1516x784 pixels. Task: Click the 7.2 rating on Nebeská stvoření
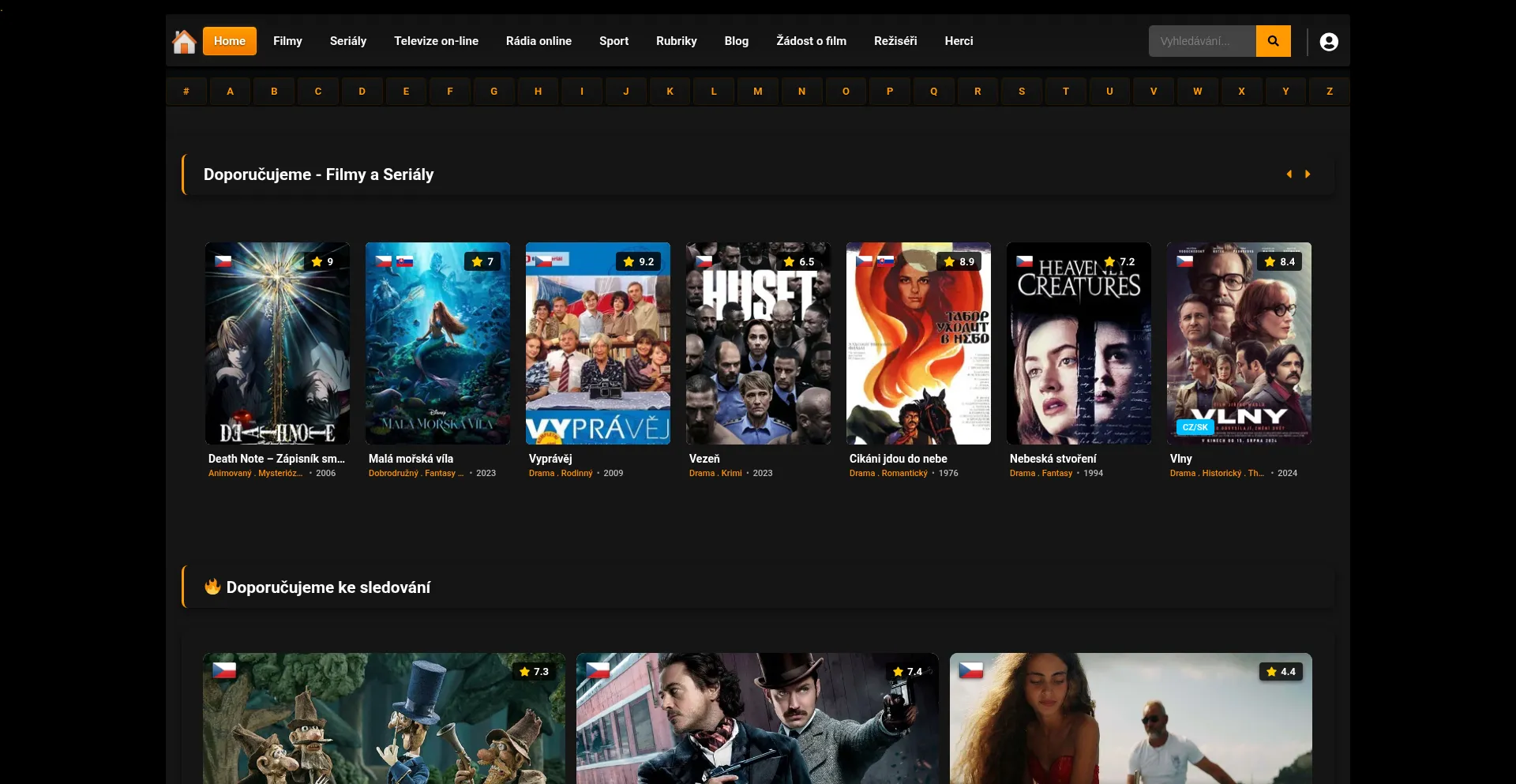coord(1120,261)
